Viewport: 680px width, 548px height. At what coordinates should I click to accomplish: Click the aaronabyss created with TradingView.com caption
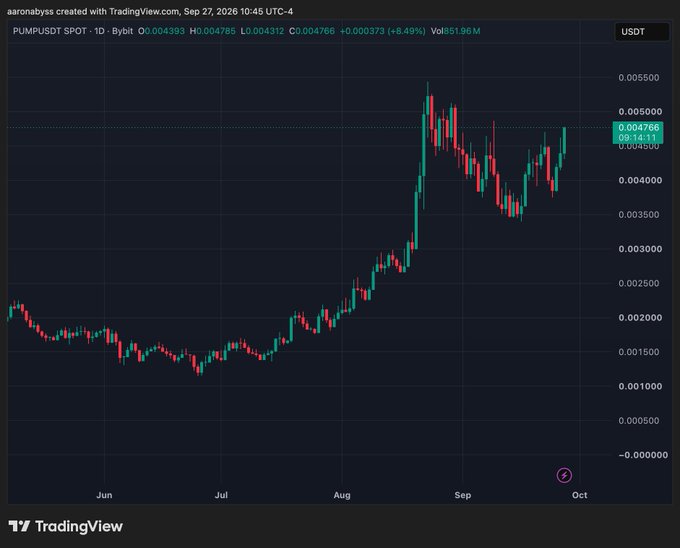pos(93,12)
